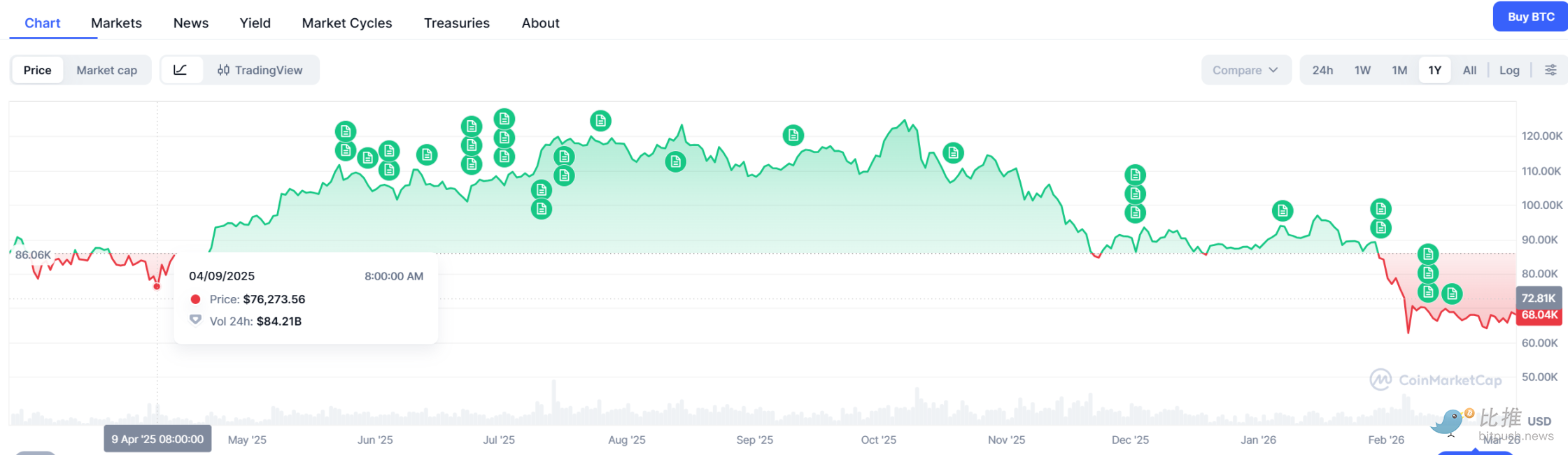This screenshot has width=1568, height=455.
Task: Click the news marker above August peak
Action: point(600,121)
